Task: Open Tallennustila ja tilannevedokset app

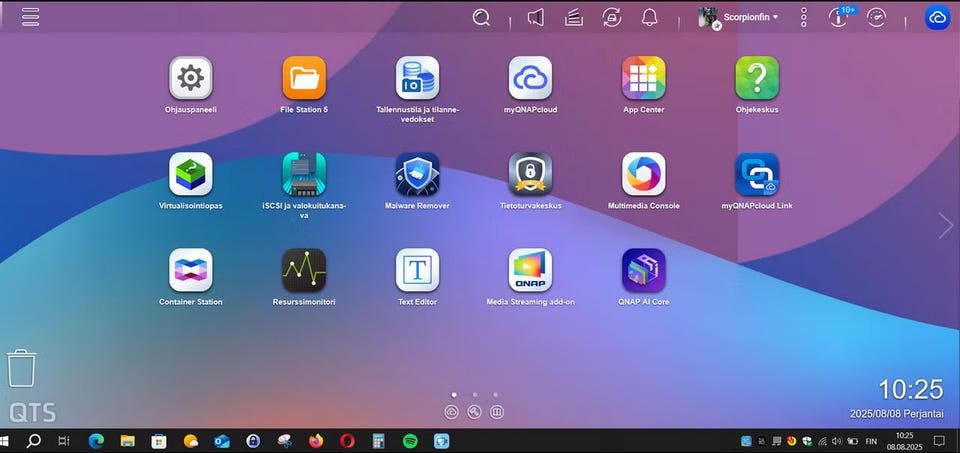Action: pos(418,78)
